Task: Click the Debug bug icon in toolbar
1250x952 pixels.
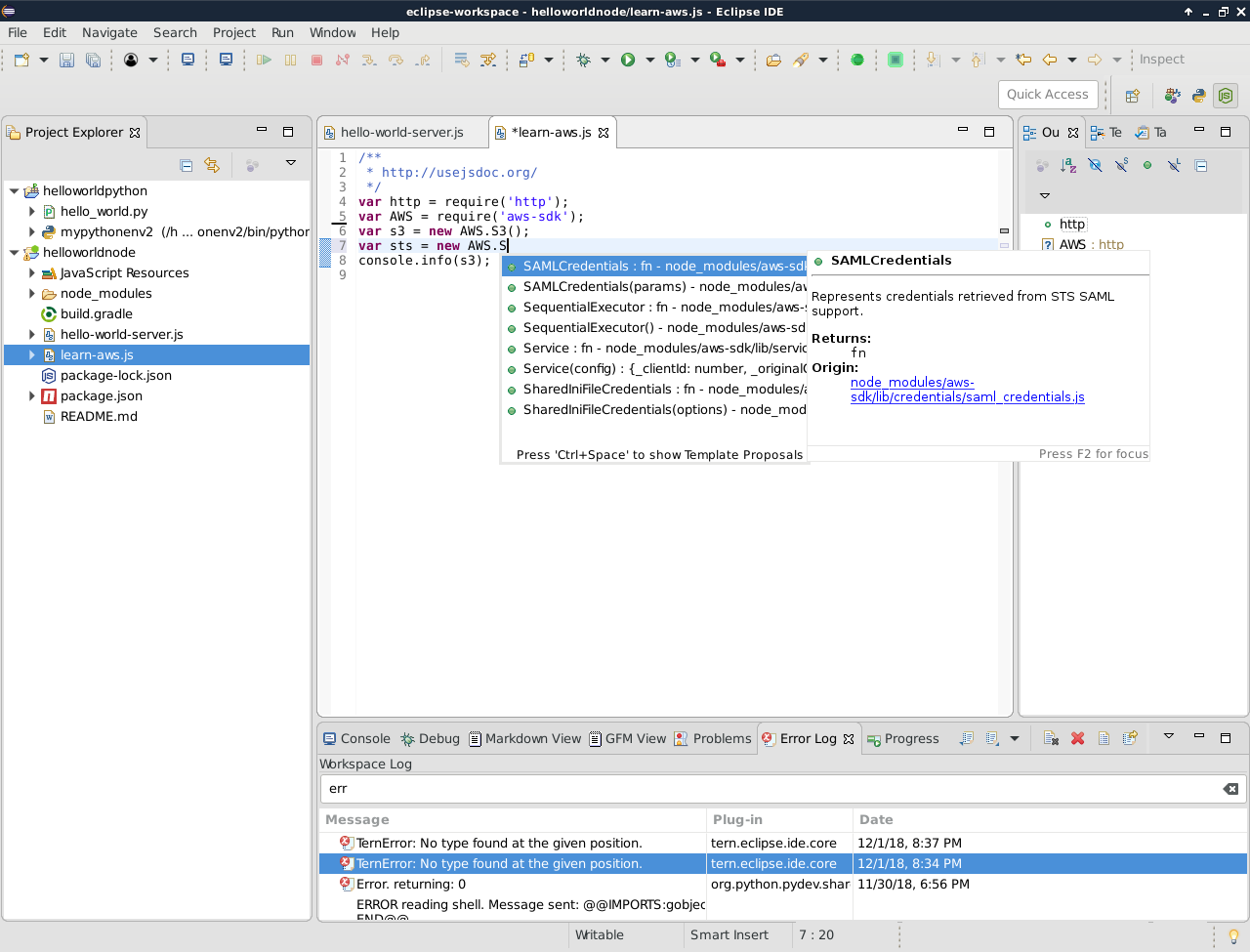Action: (x=583, y=60)
